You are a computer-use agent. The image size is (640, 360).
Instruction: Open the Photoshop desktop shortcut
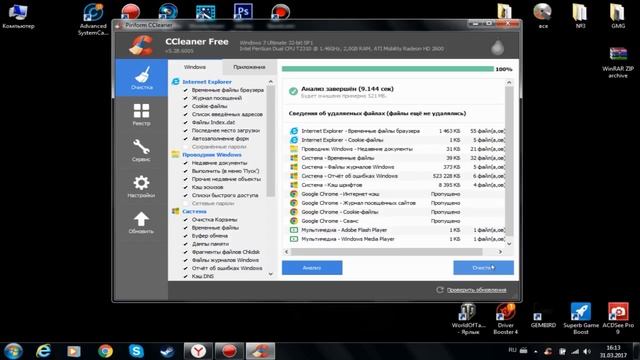pos(243,12)
